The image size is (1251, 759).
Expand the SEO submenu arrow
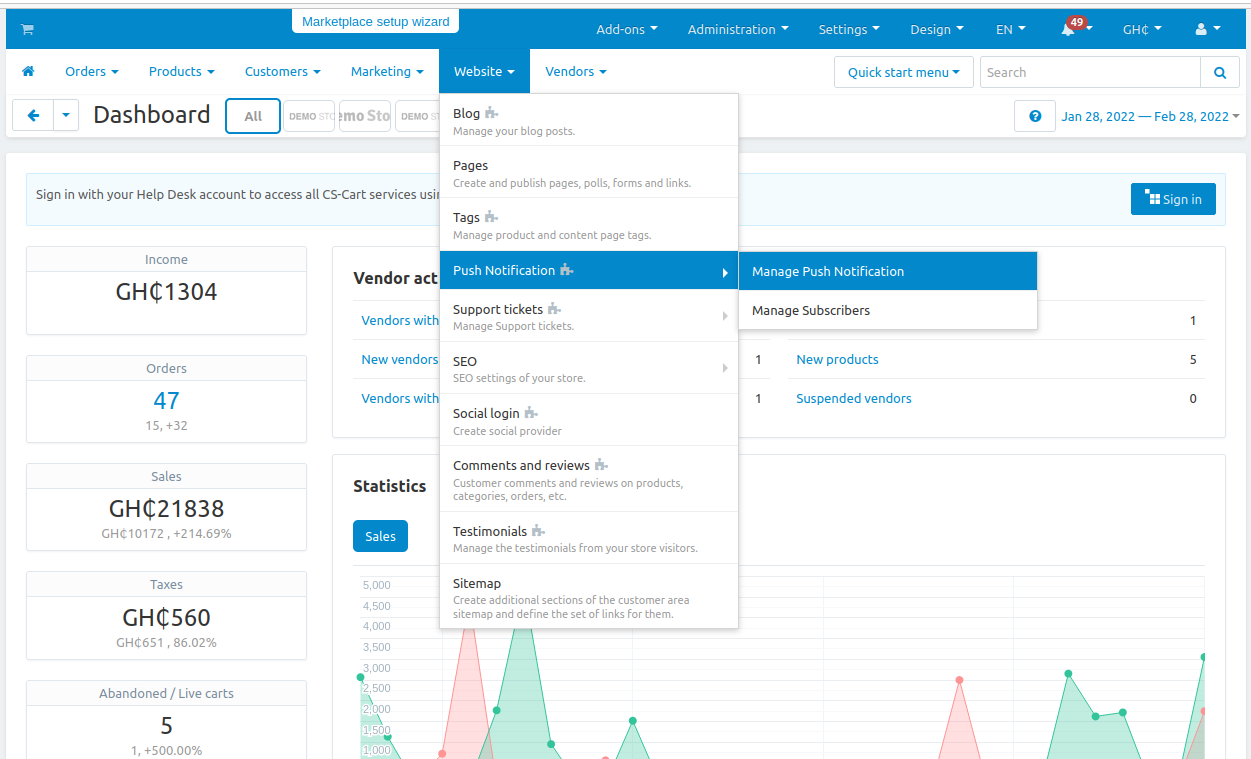(x=724, y=368)
